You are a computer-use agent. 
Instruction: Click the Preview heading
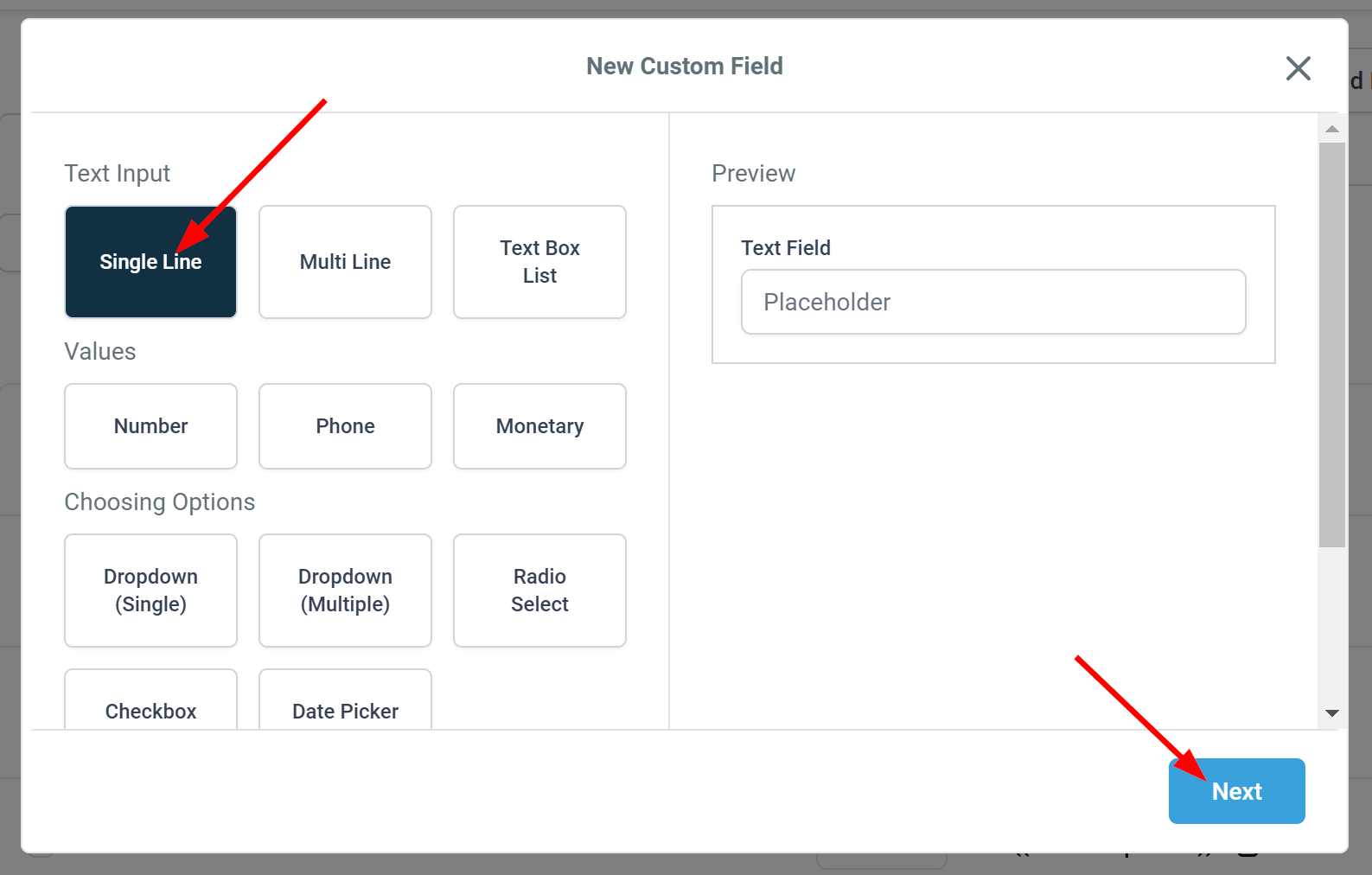pos(753,174)
